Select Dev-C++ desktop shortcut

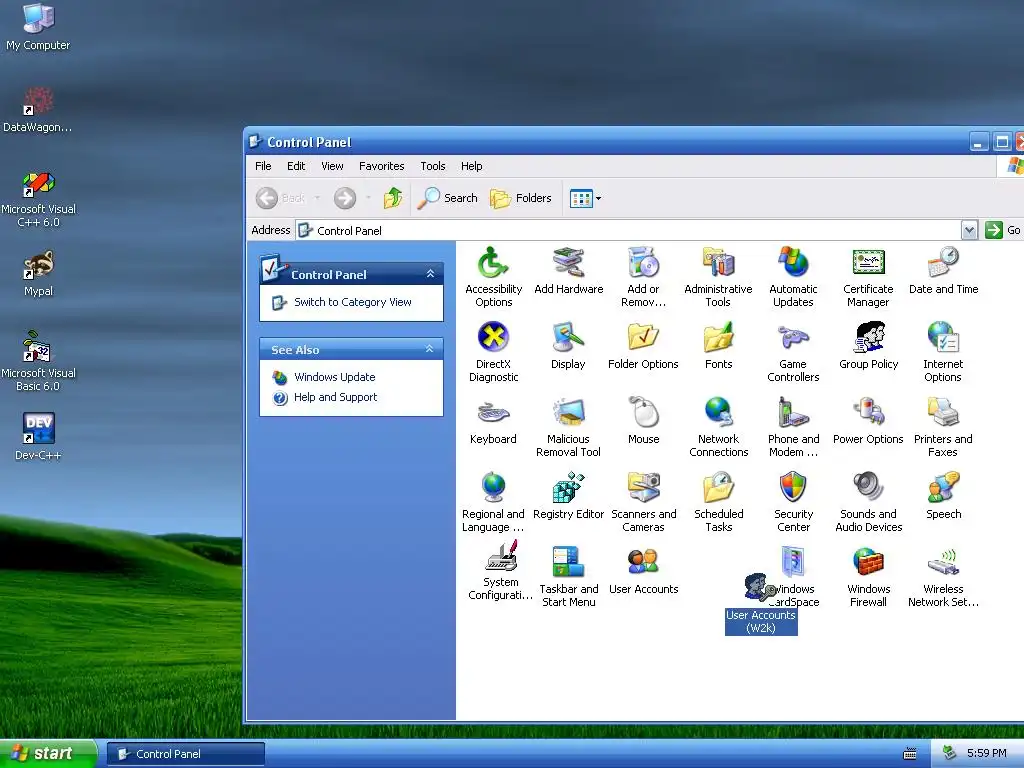point(38,437)
